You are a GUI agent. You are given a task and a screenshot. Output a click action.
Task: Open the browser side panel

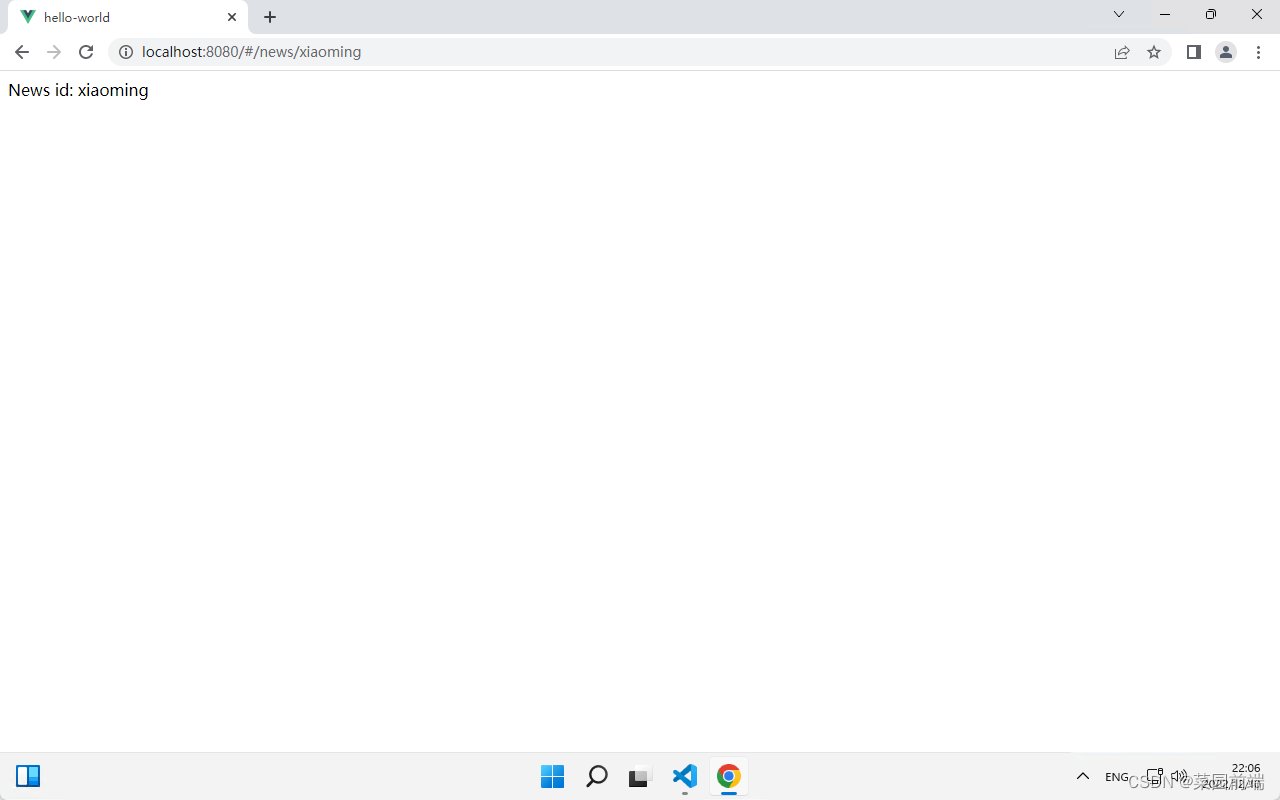click(x=1194, y=52)
